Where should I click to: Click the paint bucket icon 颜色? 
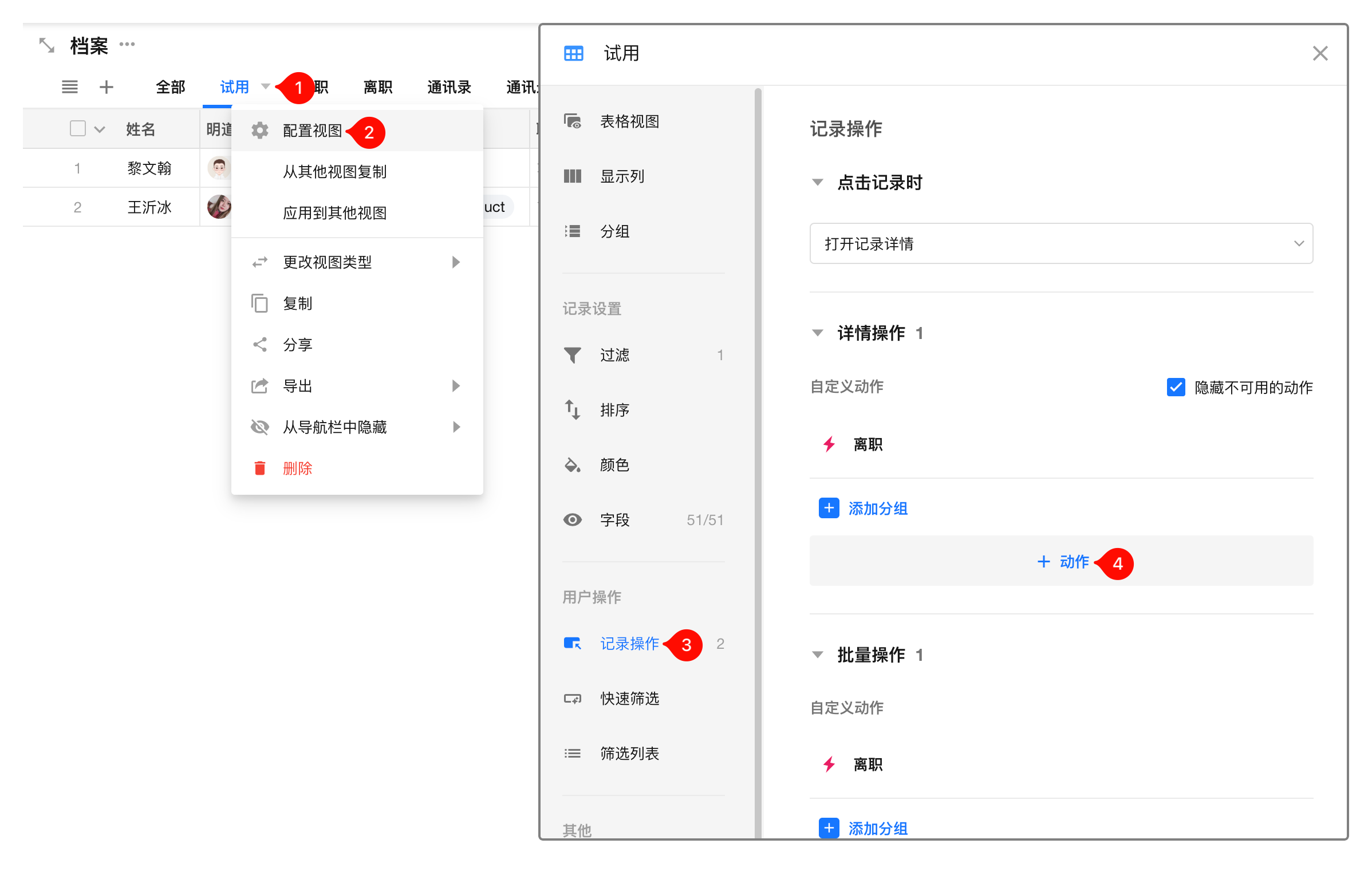pos(573,465)
